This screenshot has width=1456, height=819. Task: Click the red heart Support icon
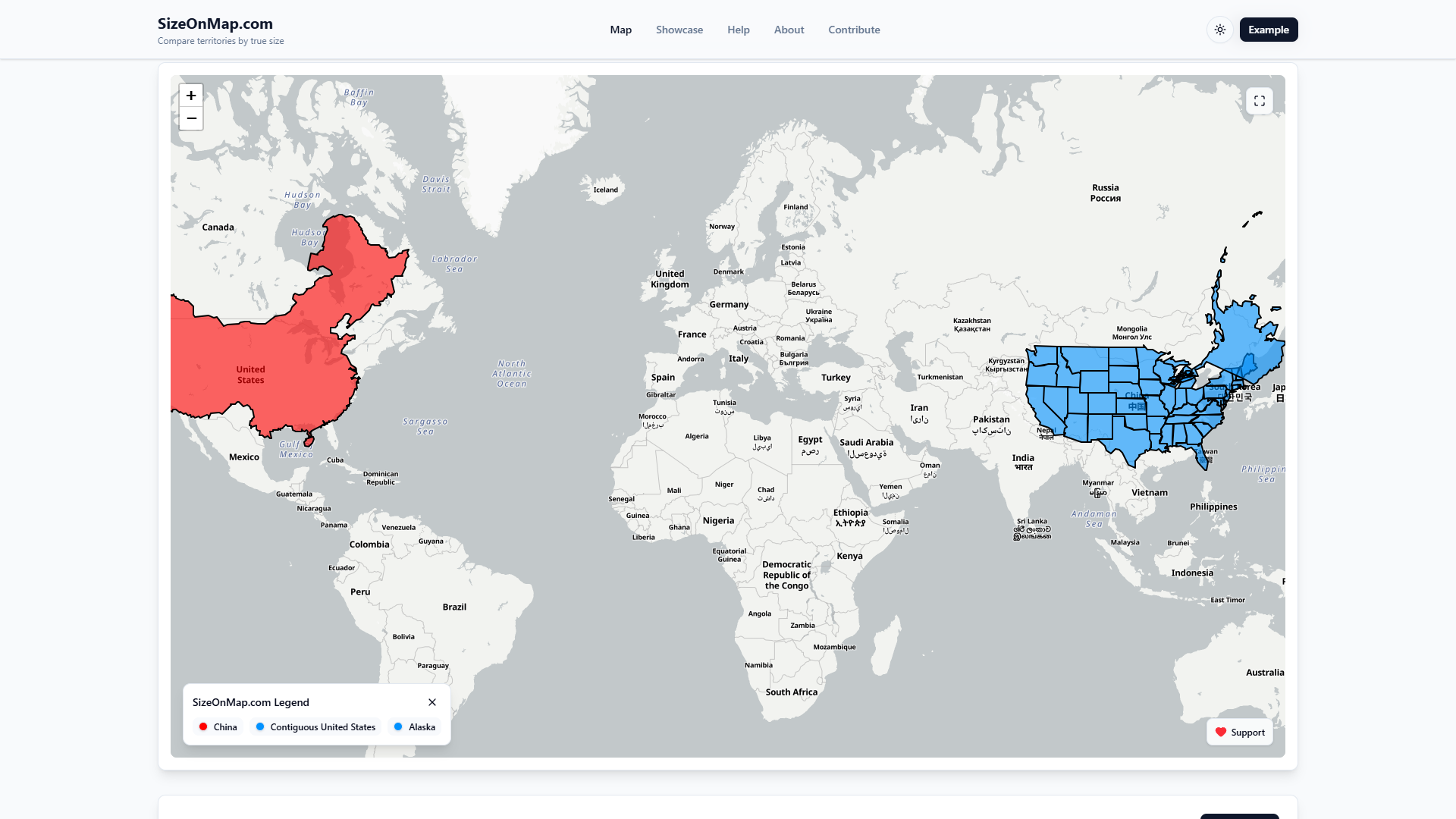point(1221,732)
